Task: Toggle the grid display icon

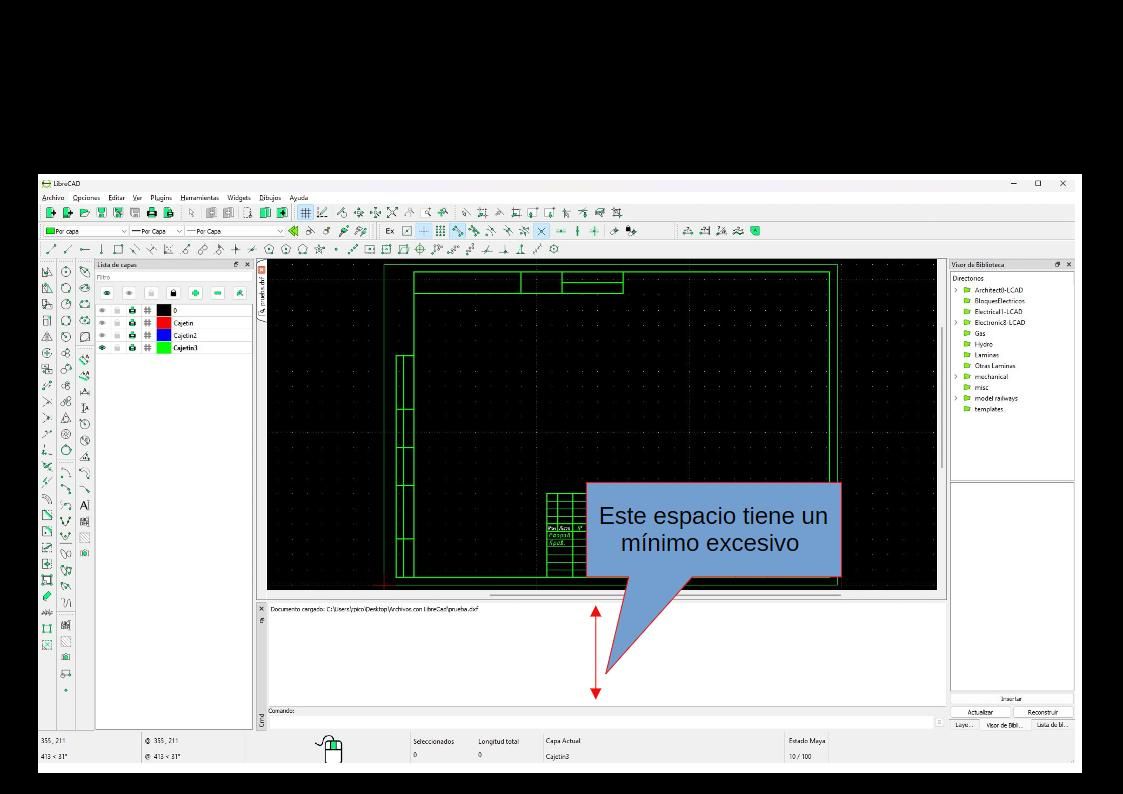Action: pyautogui.click(x=306, y=213)
